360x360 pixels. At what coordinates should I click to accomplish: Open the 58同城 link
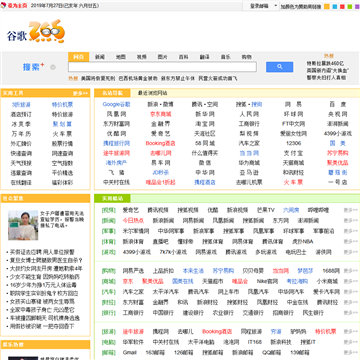tap(205, 143)
